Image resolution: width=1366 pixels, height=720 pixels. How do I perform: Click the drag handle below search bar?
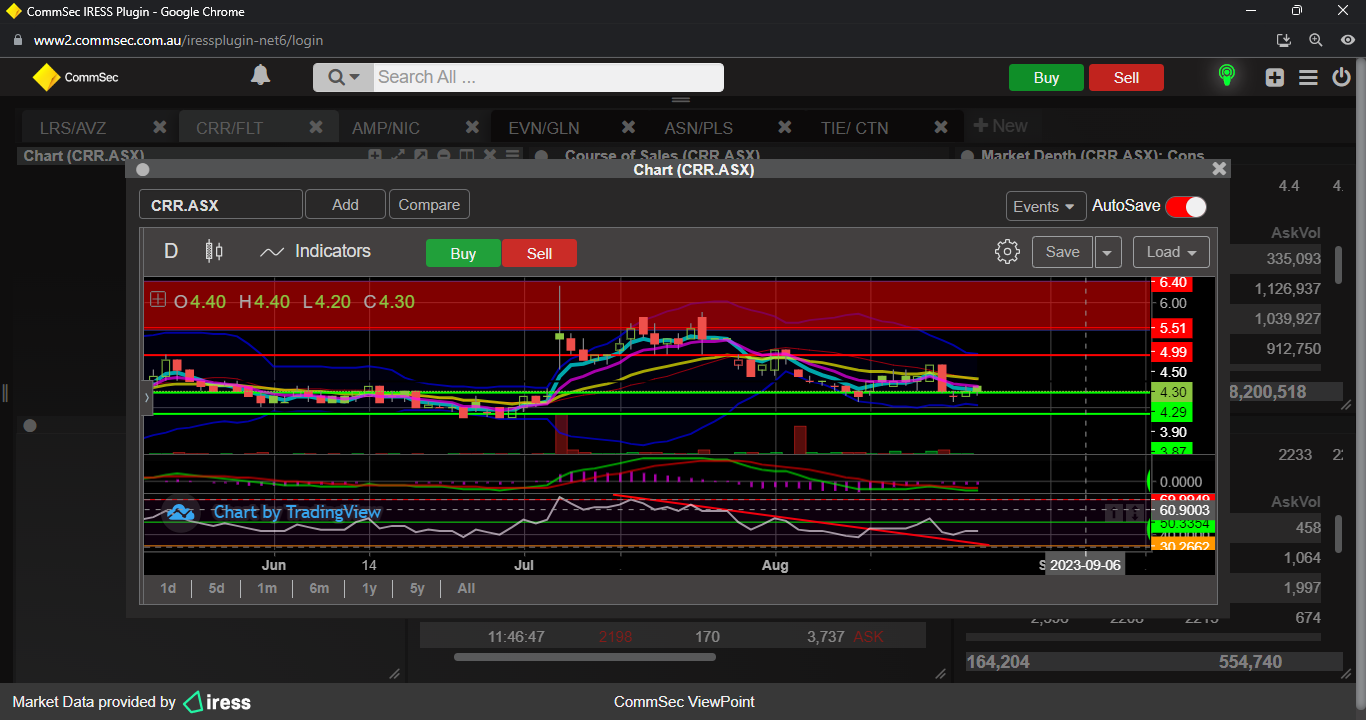[x=681, y=100]
